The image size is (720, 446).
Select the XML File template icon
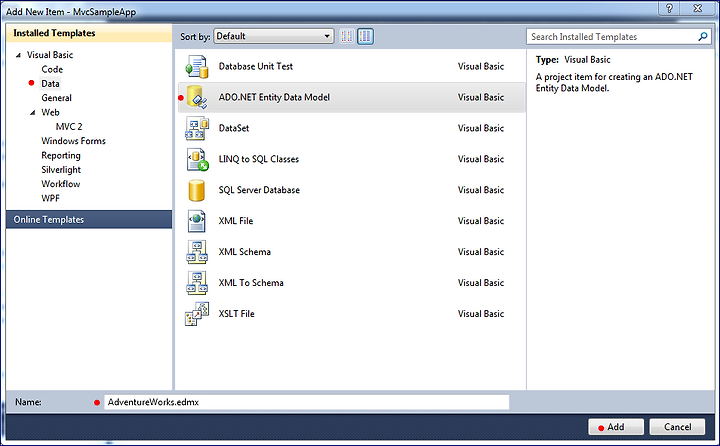(x=197, y=221)
